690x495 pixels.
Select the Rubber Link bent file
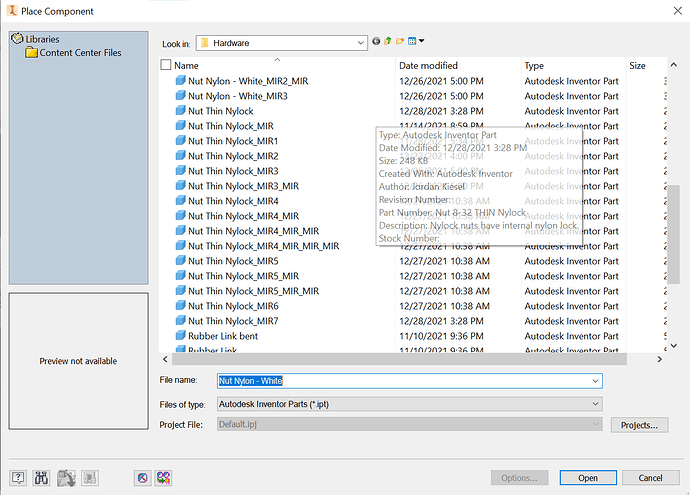[x=223, y=336]
